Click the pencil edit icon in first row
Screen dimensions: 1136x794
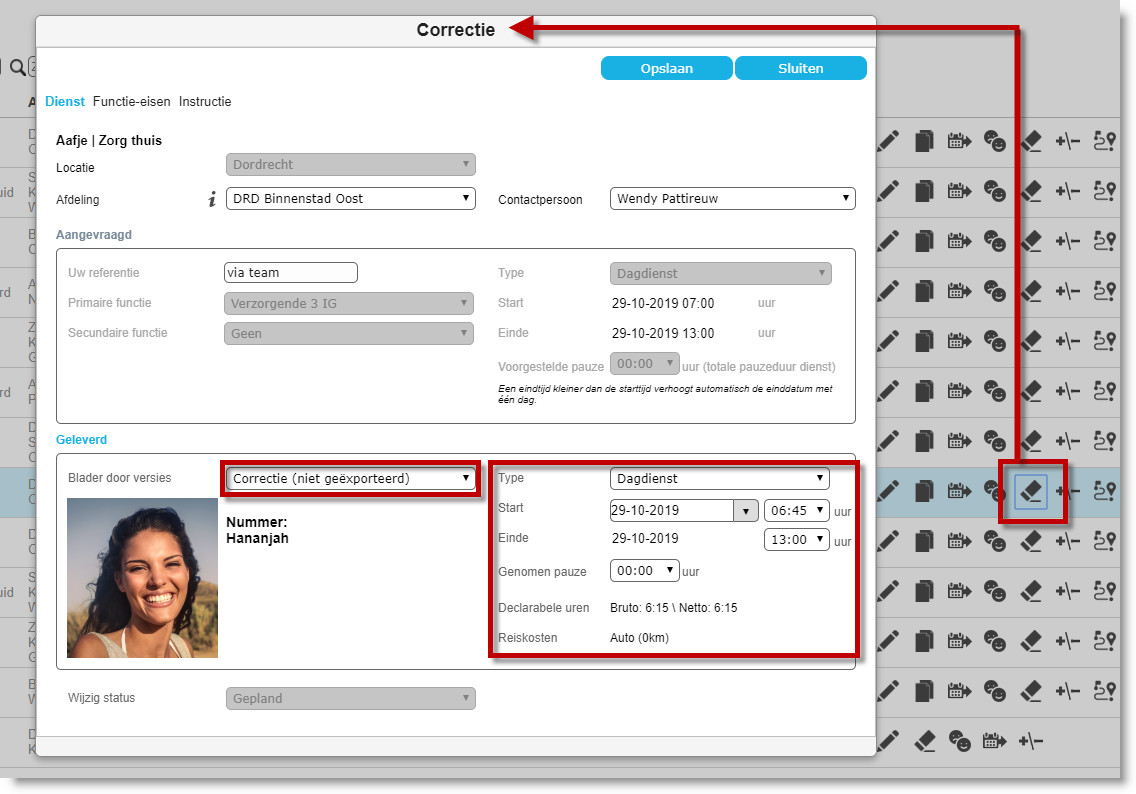[888, 141]
